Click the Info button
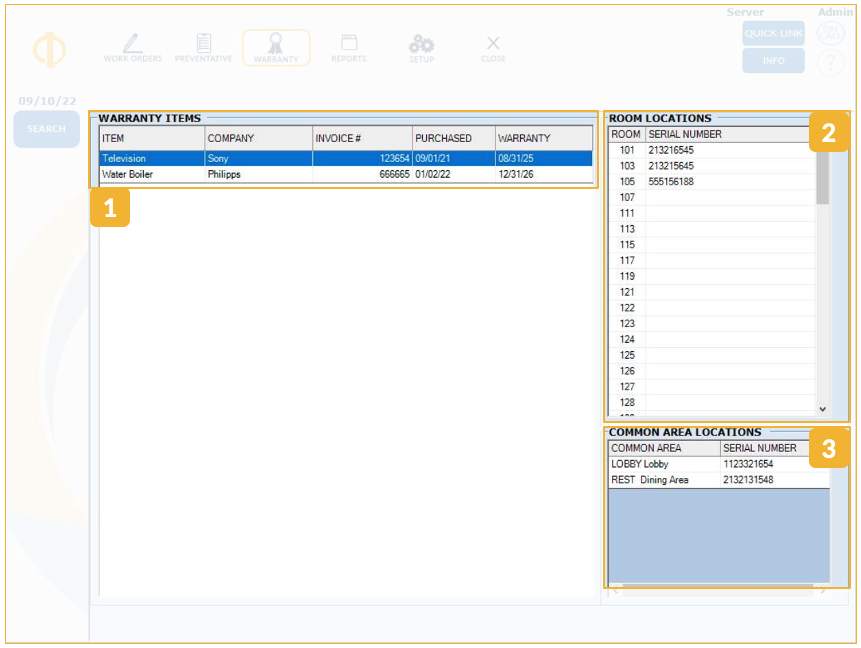The width and height of the screenshot is (861, 648). click(773, 61)
